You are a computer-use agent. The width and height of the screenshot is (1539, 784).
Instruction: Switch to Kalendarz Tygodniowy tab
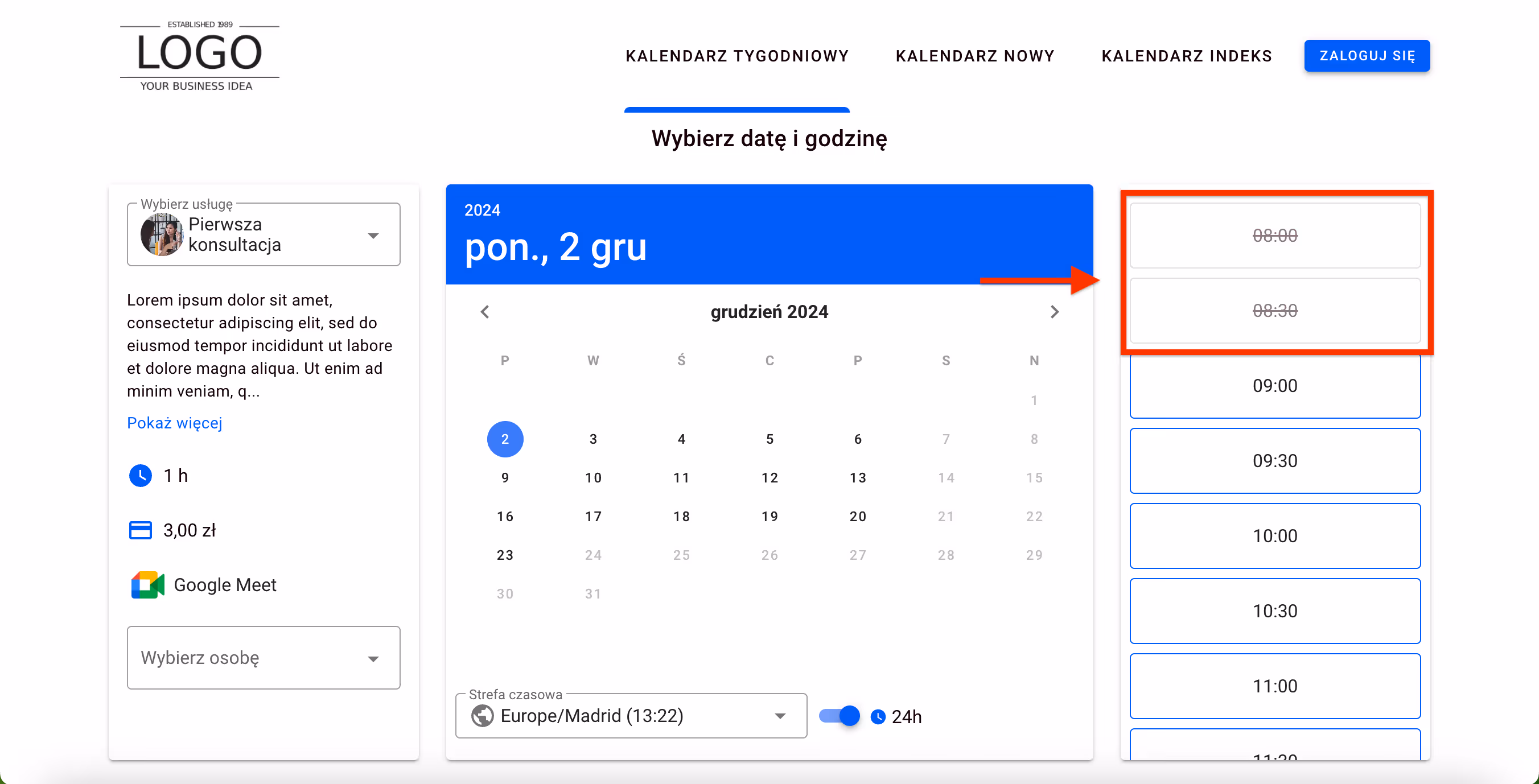[x=736, y=56]
